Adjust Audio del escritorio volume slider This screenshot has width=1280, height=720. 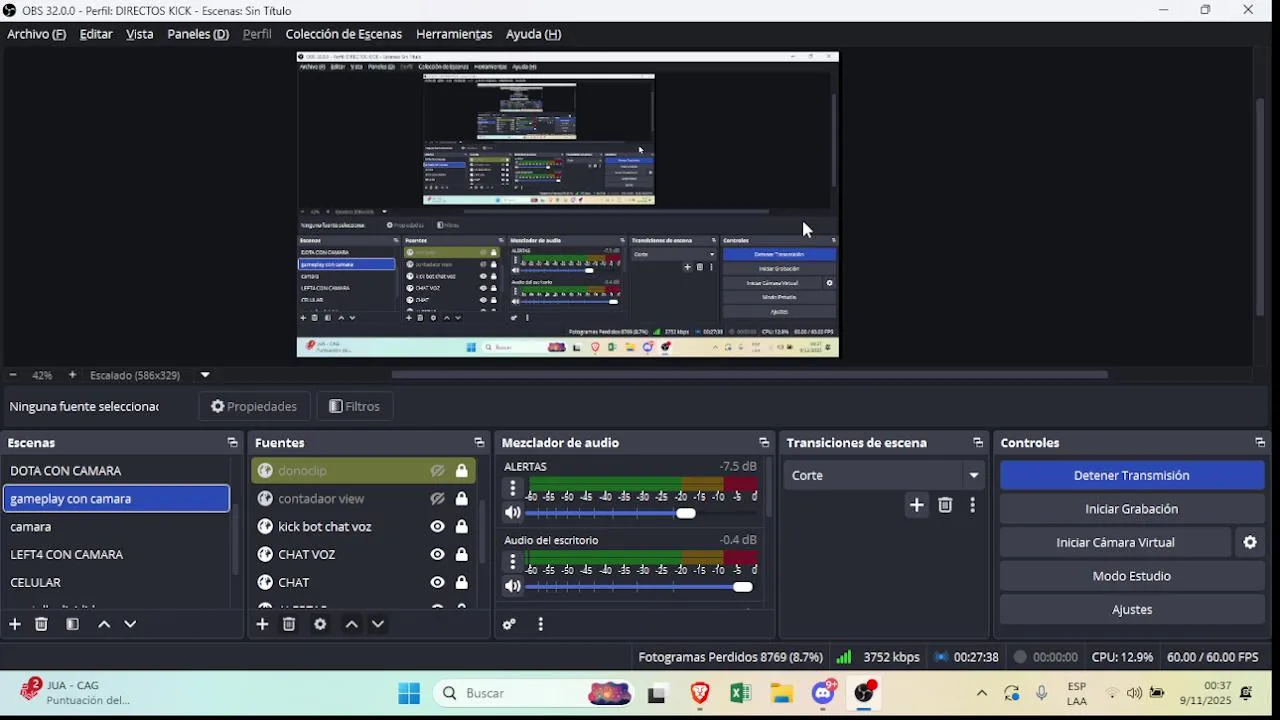640,586
